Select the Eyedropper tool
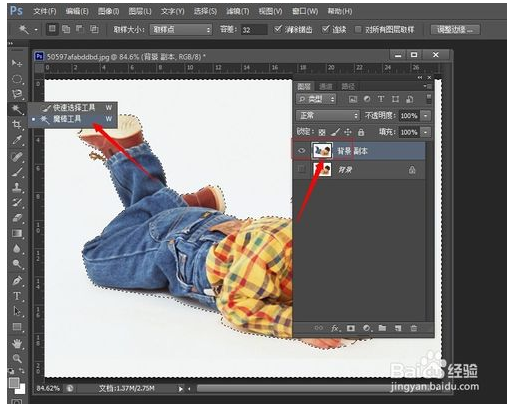The height and width of the screenshot is (409, 522). coord(17,140)
